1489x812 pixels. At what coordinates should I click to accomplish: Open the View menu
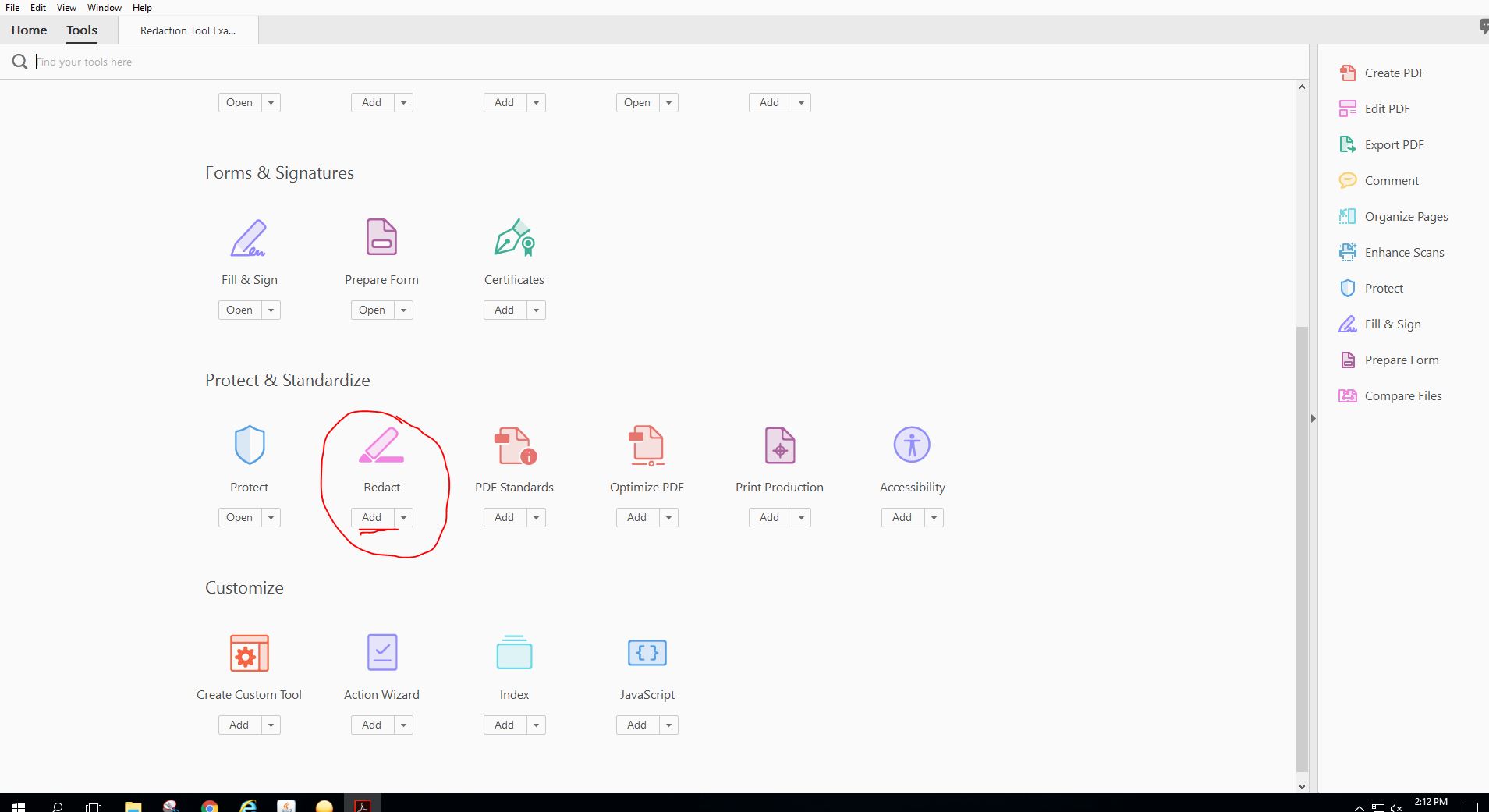pyautogui.click(x=66, y=7)
